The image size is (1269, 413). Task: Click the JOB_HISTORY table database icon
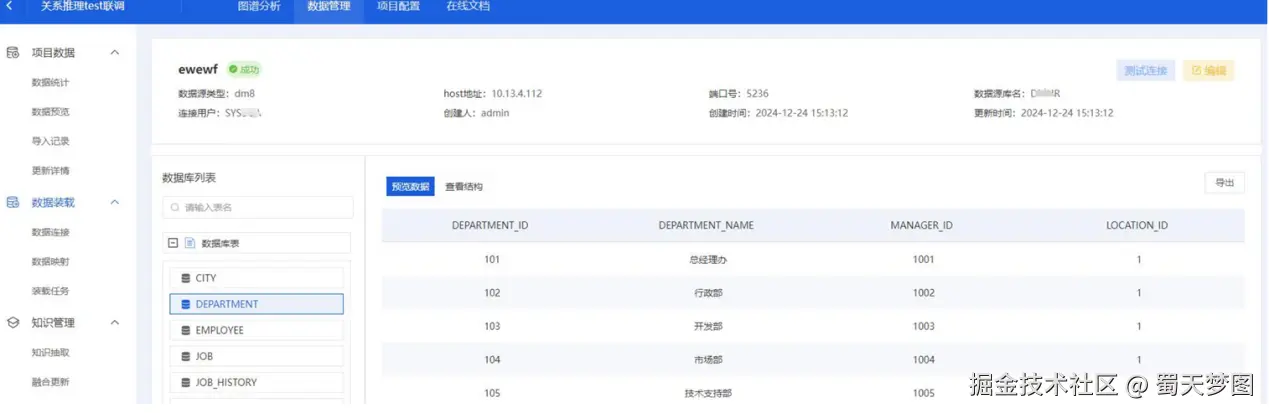pos(185,382)
